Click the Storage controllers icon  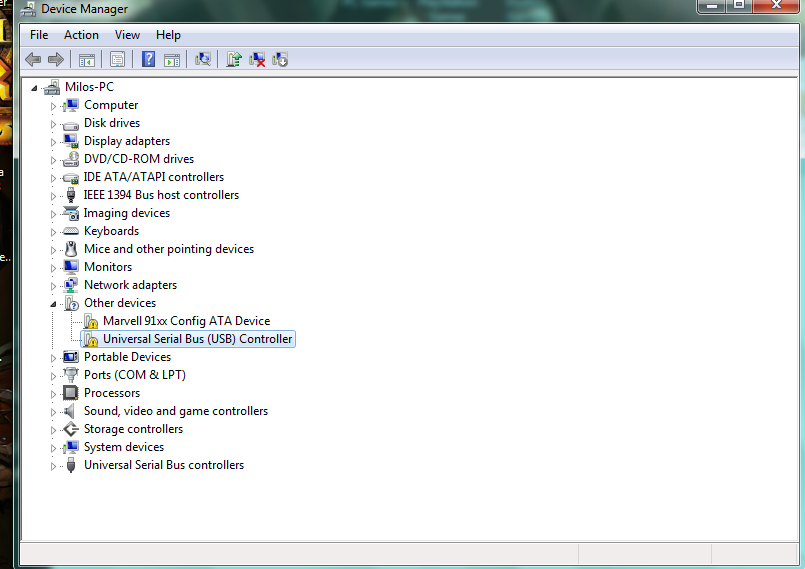point(70,429)
